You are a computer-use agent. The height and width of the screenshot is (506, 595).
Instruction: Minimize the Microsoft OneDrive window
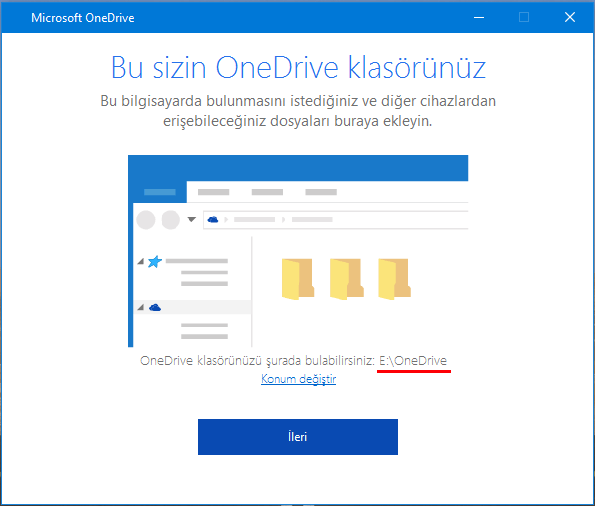tap(479, 17)
